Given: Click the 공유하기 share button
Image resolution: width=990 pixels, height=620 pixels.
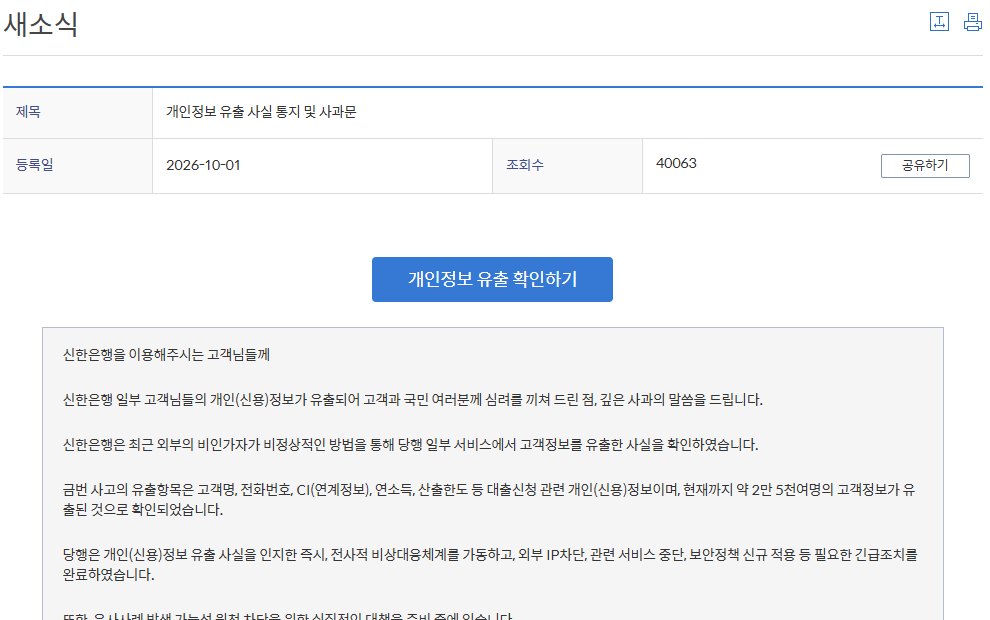Looking at the screenshot, I should 925,165.
